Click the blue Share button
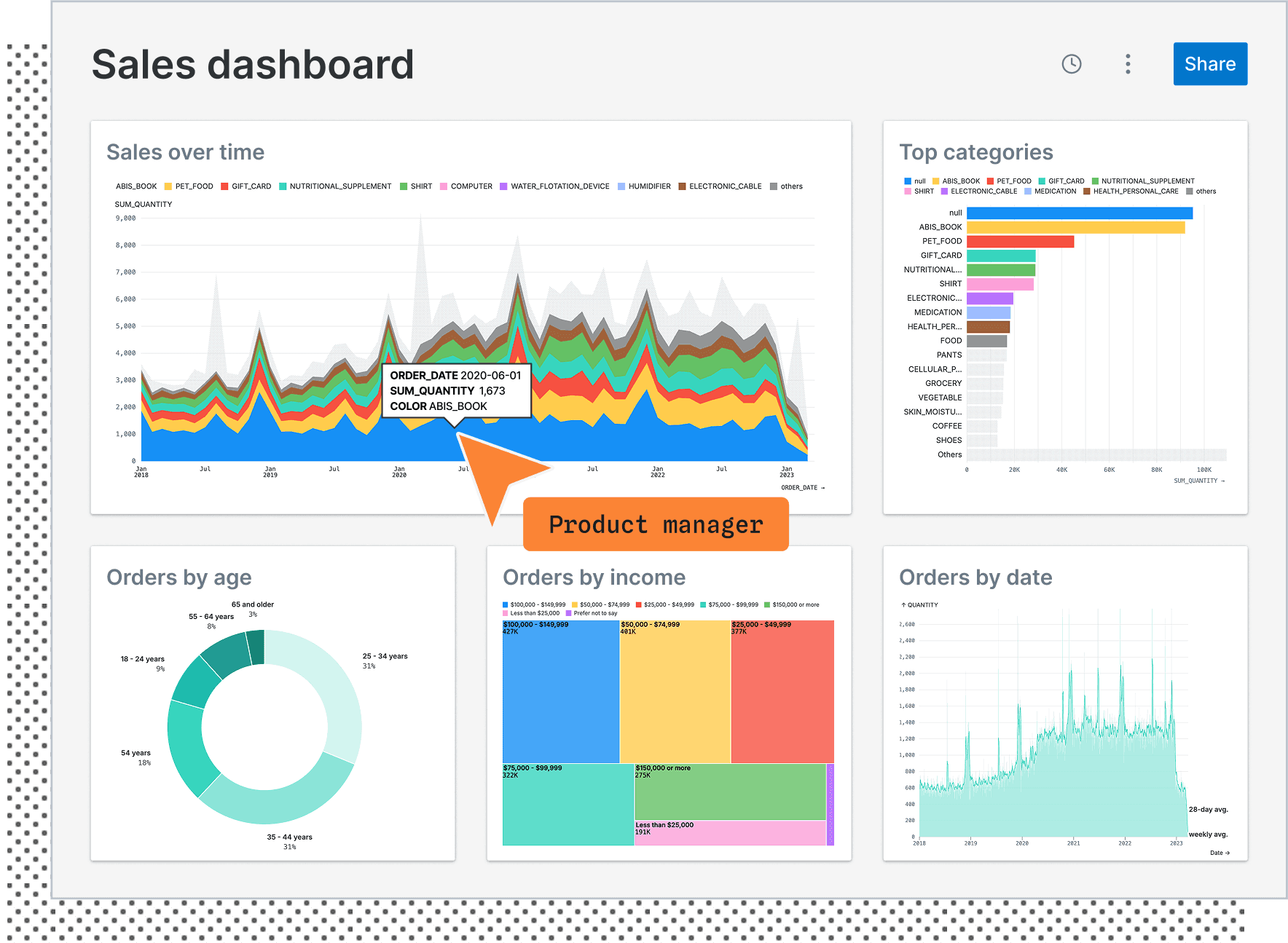The width and height of the screenshot is (1288, 943). (x=1209, y=64)
